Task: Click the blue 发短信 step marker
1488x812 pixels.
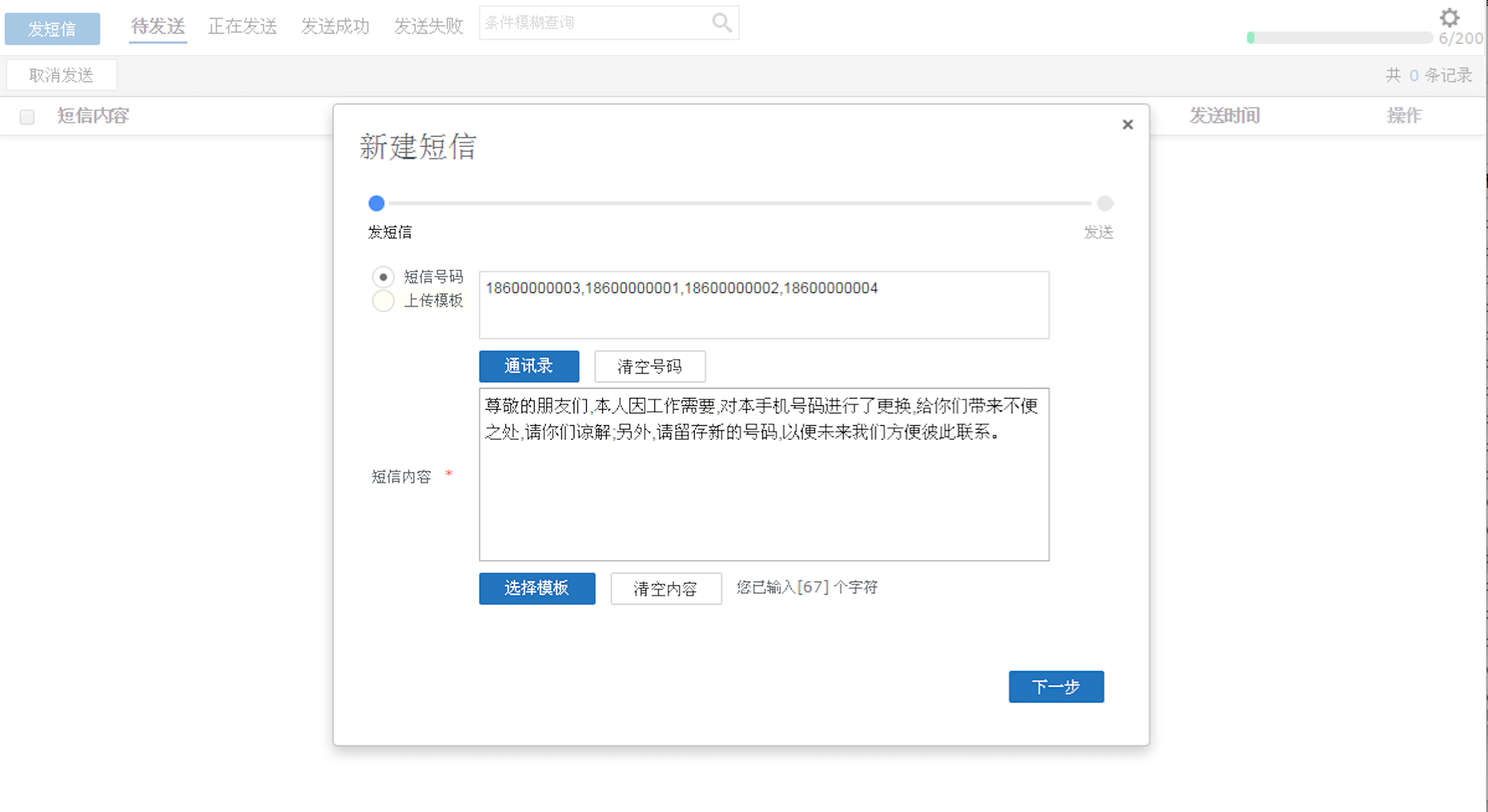Action: (x=376, y=203)
